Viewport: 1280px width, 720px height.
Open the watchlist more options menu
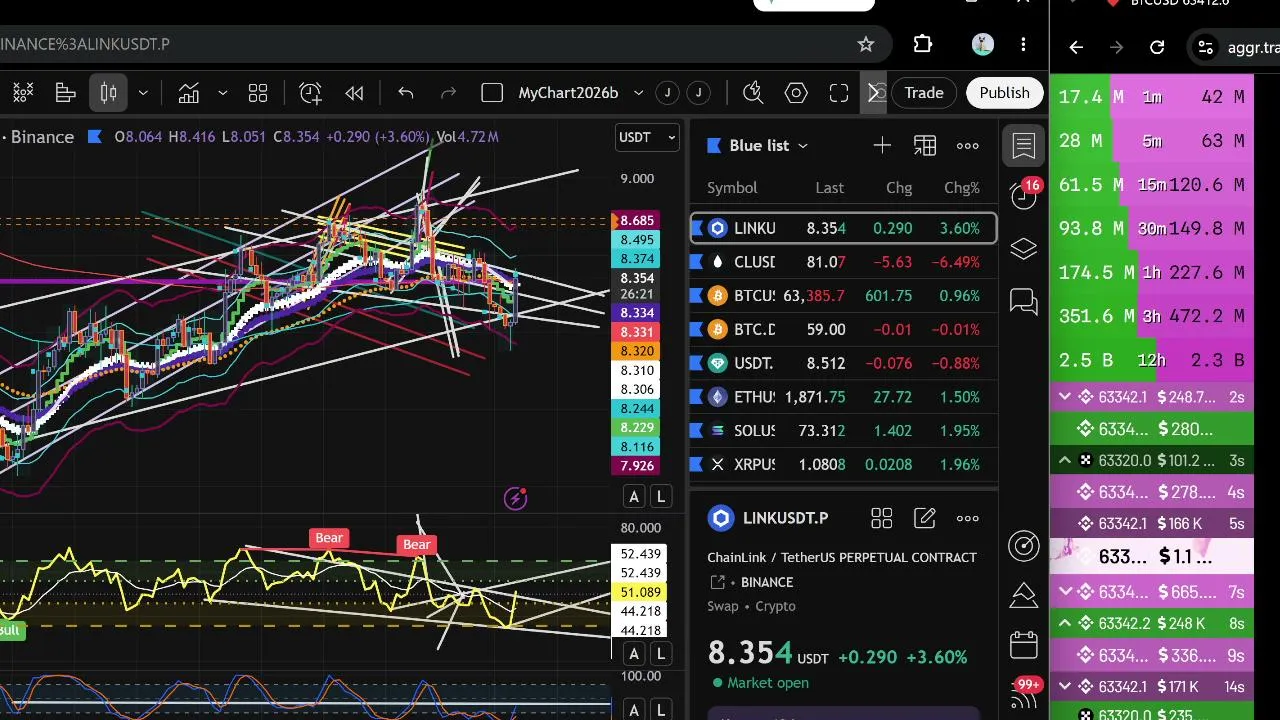click(968, 146)
